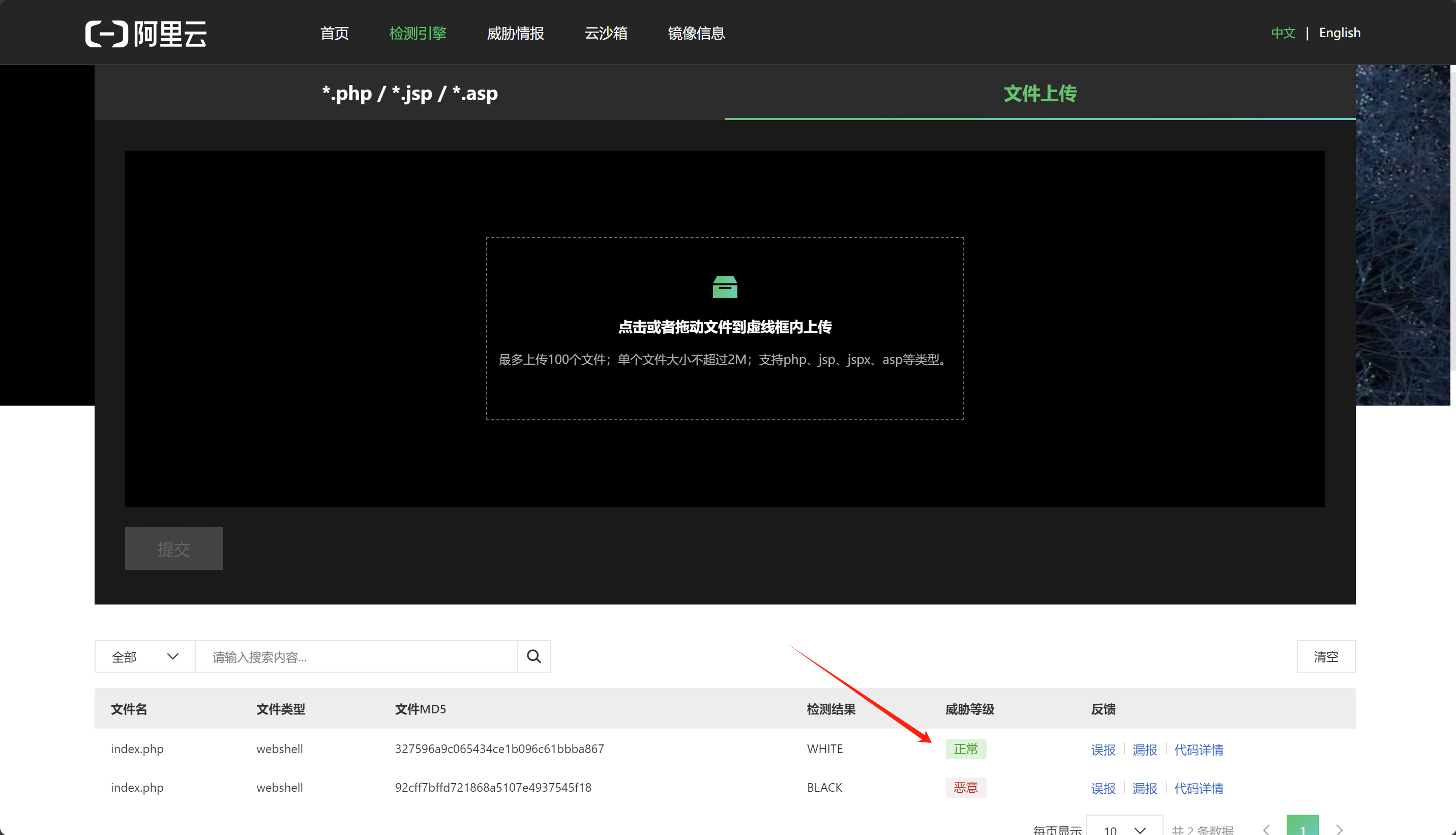Open the 云沙箱 navigation item
Viewport: 1456px width, 835px height.
pos(606,33)
